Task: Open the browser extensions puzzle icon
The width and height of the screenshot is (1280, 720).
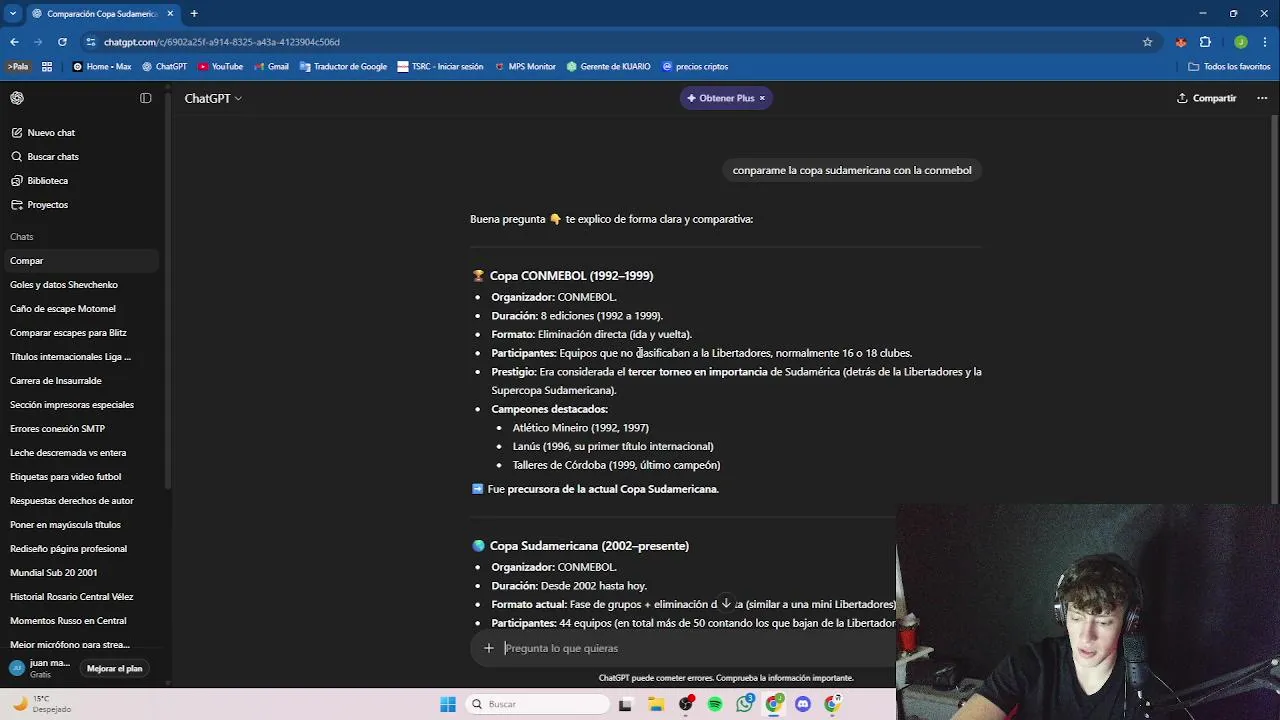Action: pyautogui.click(x=1205, y=42)
